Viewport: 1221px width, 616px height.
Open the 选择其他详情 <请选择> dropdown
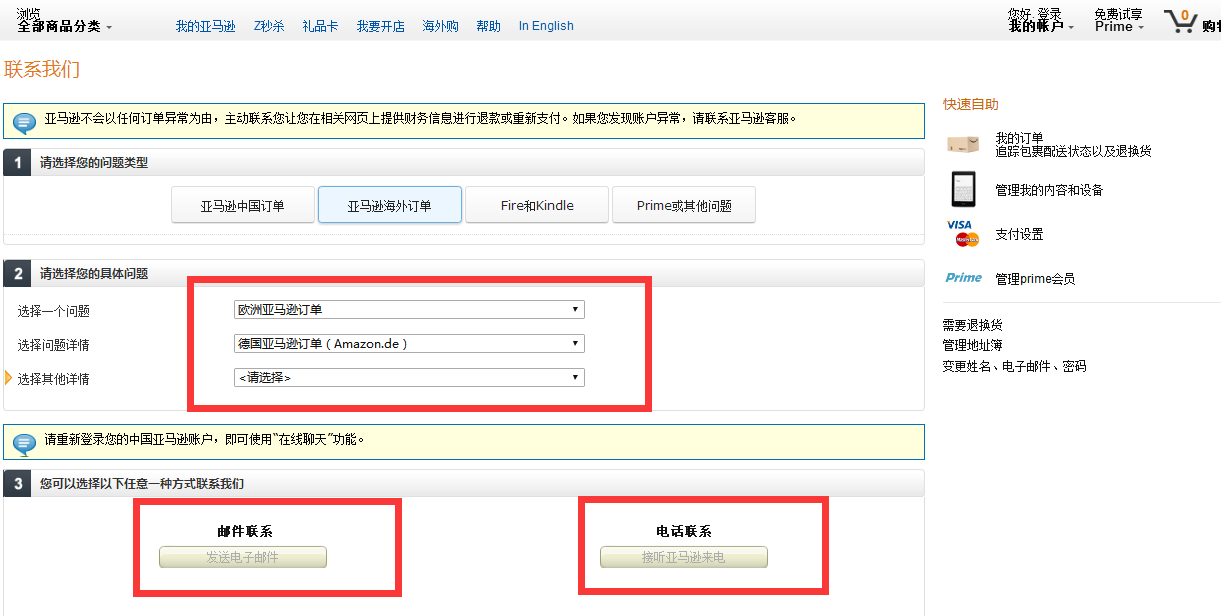pyautogui.click(x=409, y=378)
